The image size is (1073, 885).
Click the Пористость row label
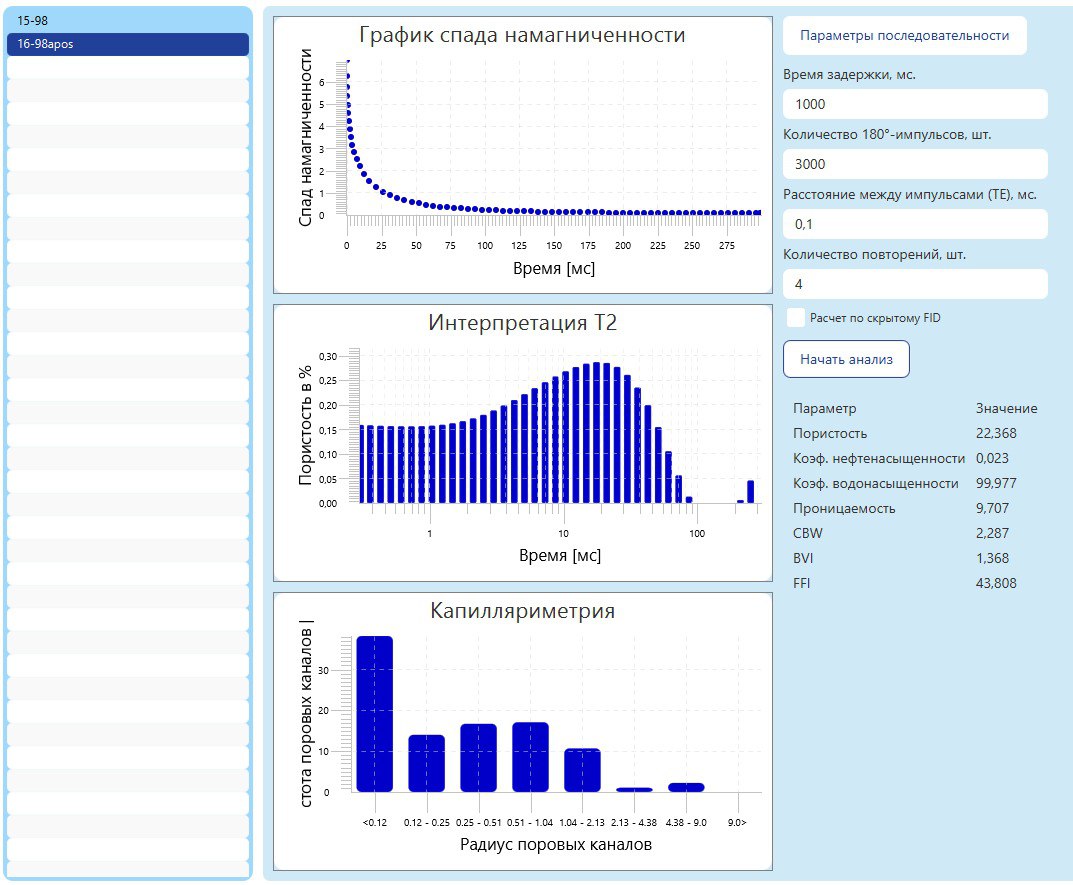[x=829, y=433]
